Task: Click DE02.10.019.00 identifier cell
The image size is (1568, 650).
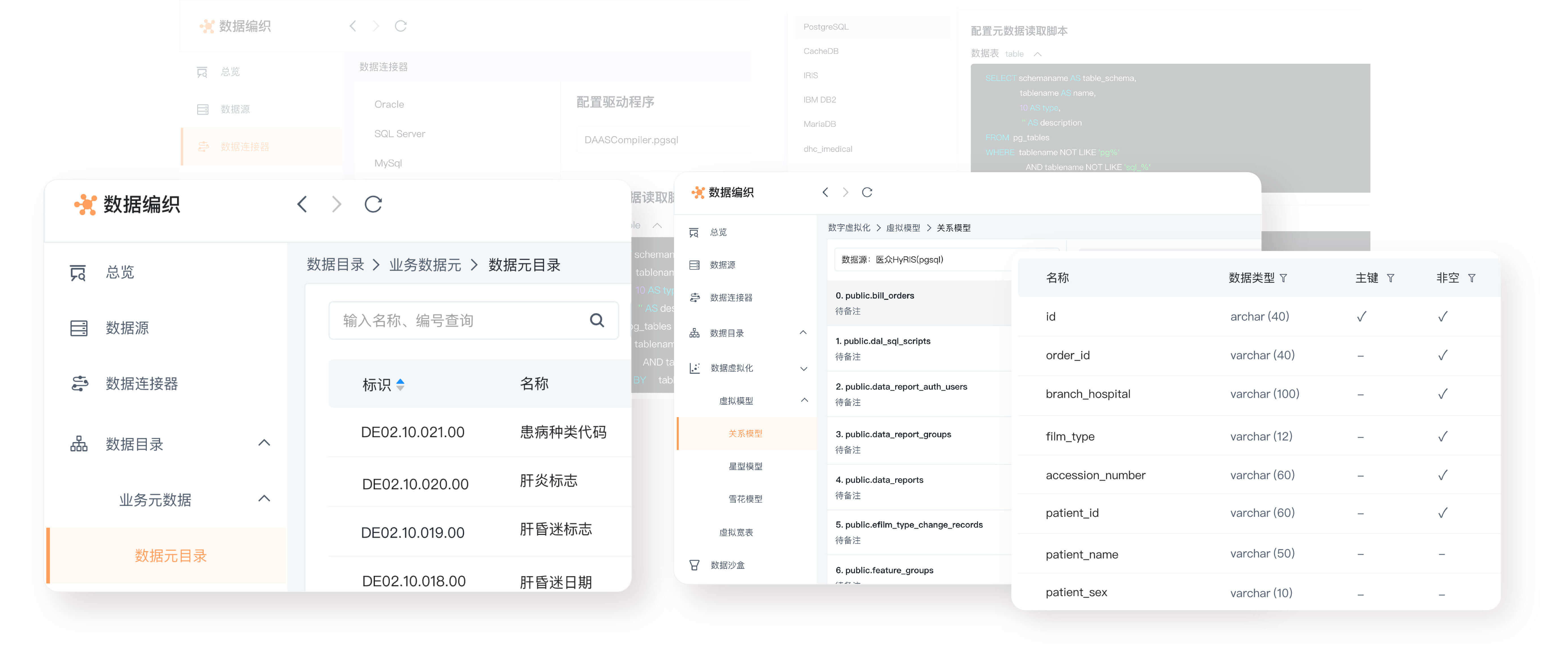Action: tap(412, 533)
